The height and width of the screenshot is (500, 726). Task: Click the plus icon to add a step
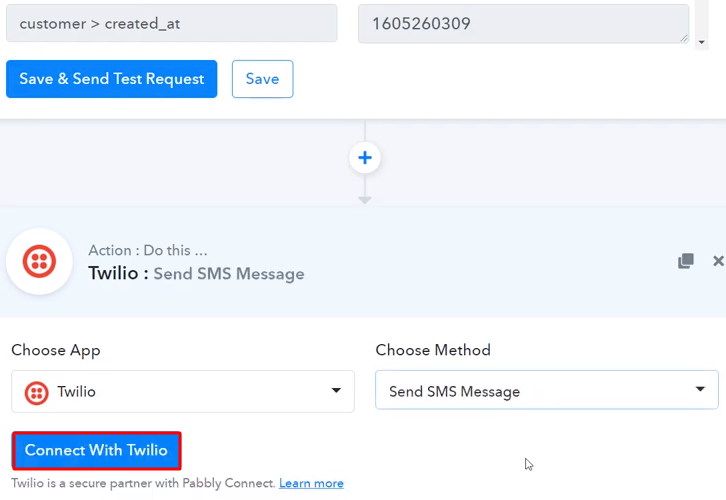(365, 157)
